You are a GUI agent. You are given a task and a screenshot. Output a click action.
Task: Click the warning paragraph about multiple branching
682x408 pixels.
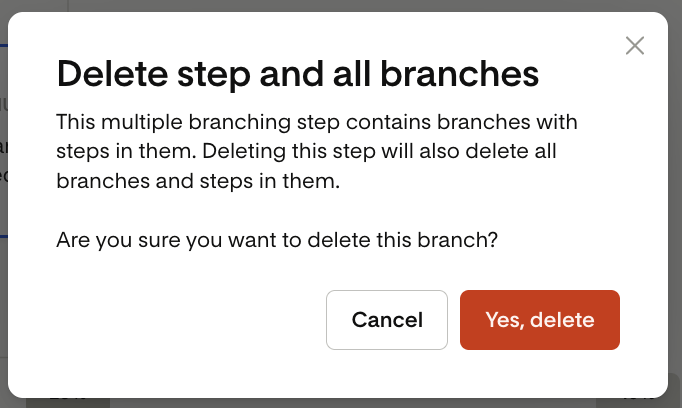click(318, 152)
